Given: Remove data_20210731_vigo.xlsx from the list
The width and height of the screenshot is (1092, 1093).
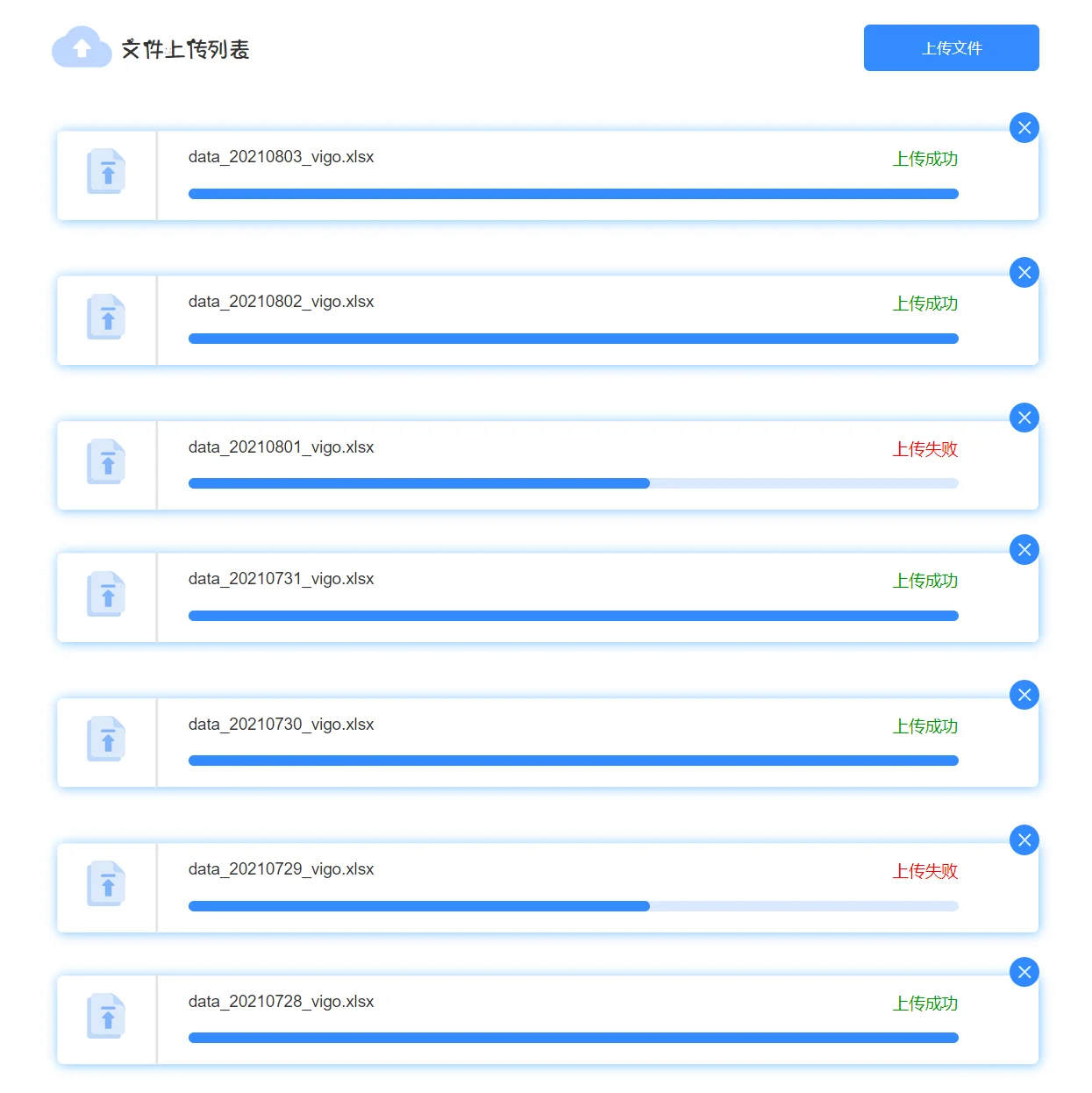Looking at the screenshot, I should pyautogui.click(x=1024, y=550).
